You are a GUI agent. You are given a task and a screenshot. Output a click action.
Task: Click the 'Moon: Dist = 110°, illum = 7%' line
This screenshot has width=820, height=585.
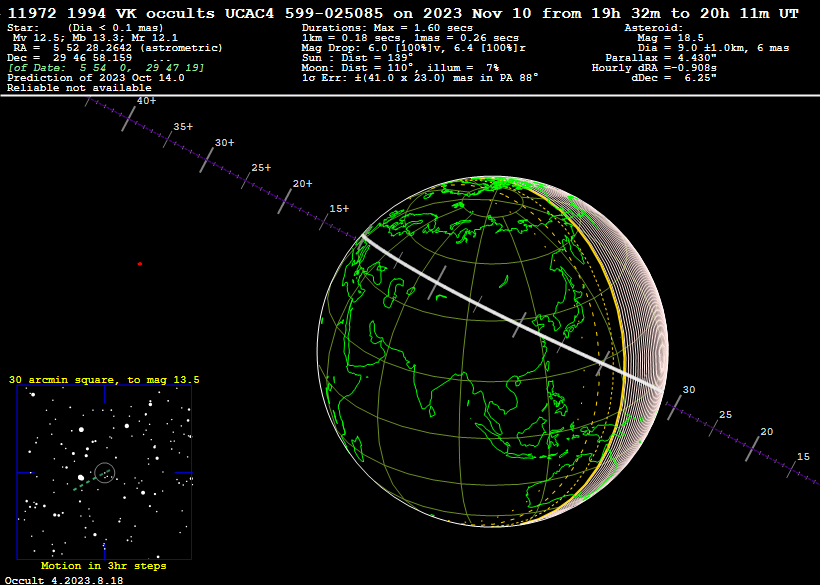[400, 68]
